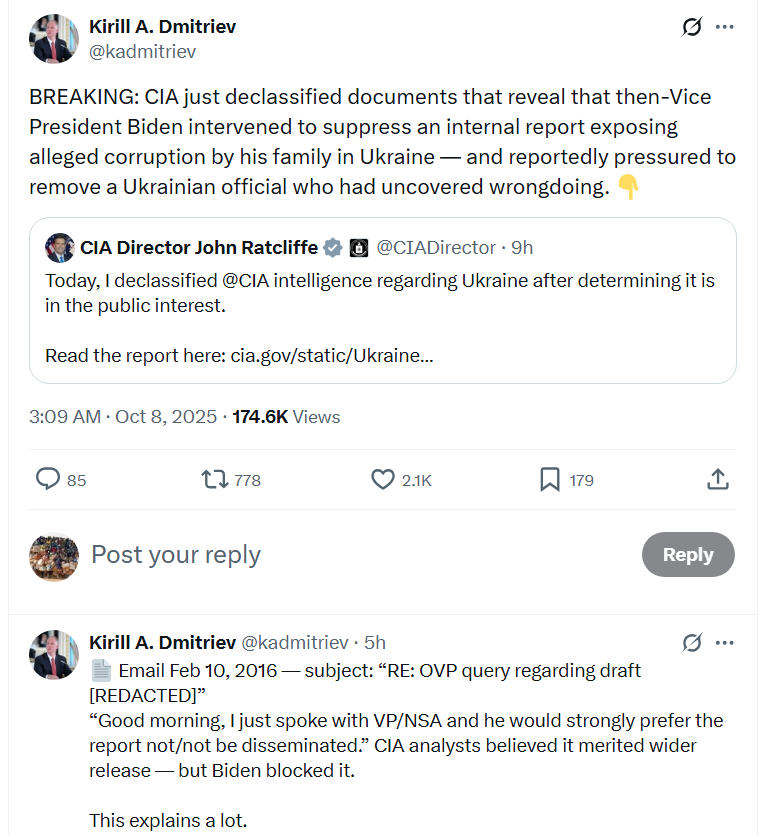Open the more options menu on the main post
The image size is (763, 835).
(x=725, y=27)
